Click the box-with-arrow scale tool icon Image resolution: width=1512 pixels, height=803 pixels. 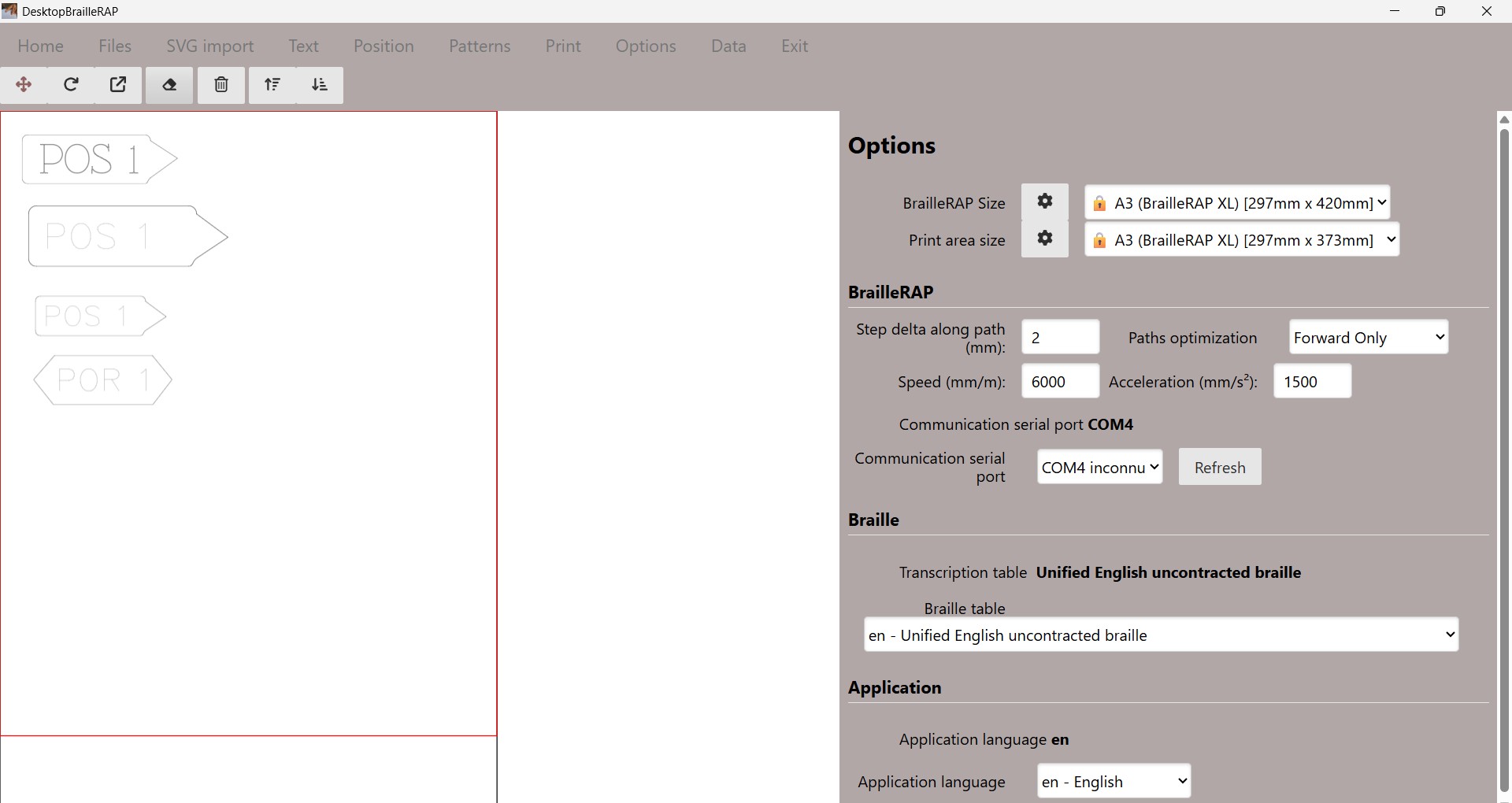click(118, 85)
